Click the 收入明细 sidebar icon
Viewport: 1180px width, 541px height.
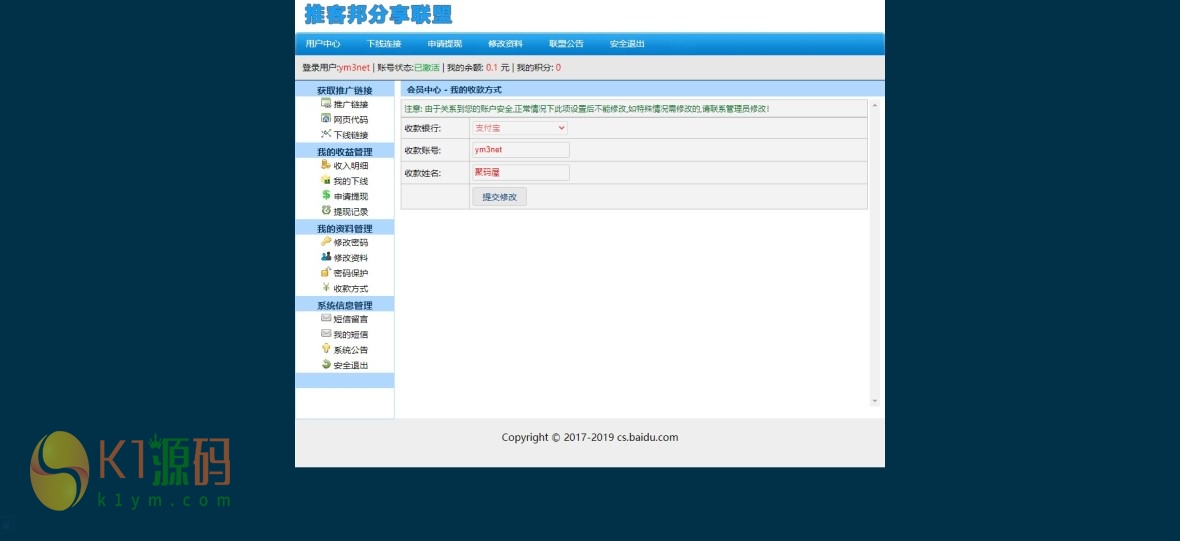click(x=326, y=165)
